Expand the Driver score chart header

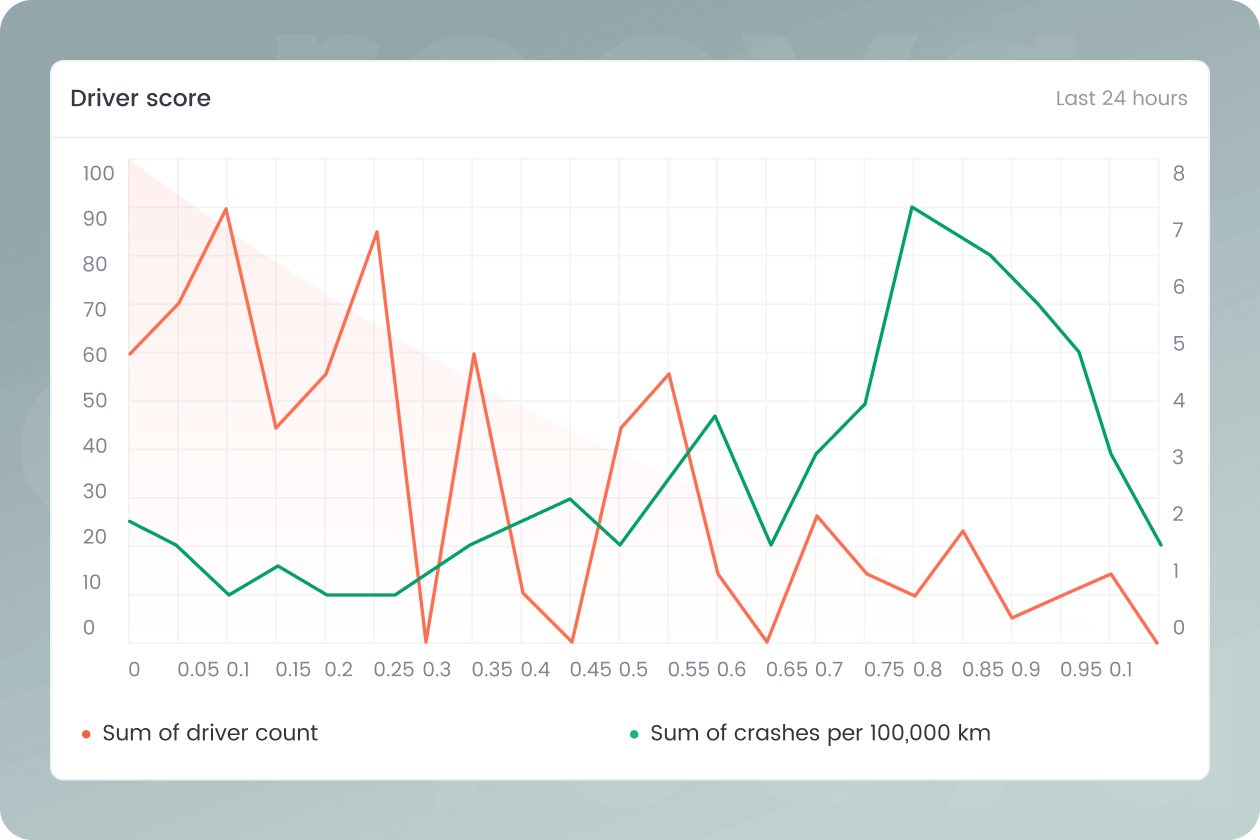coord(140,98)
